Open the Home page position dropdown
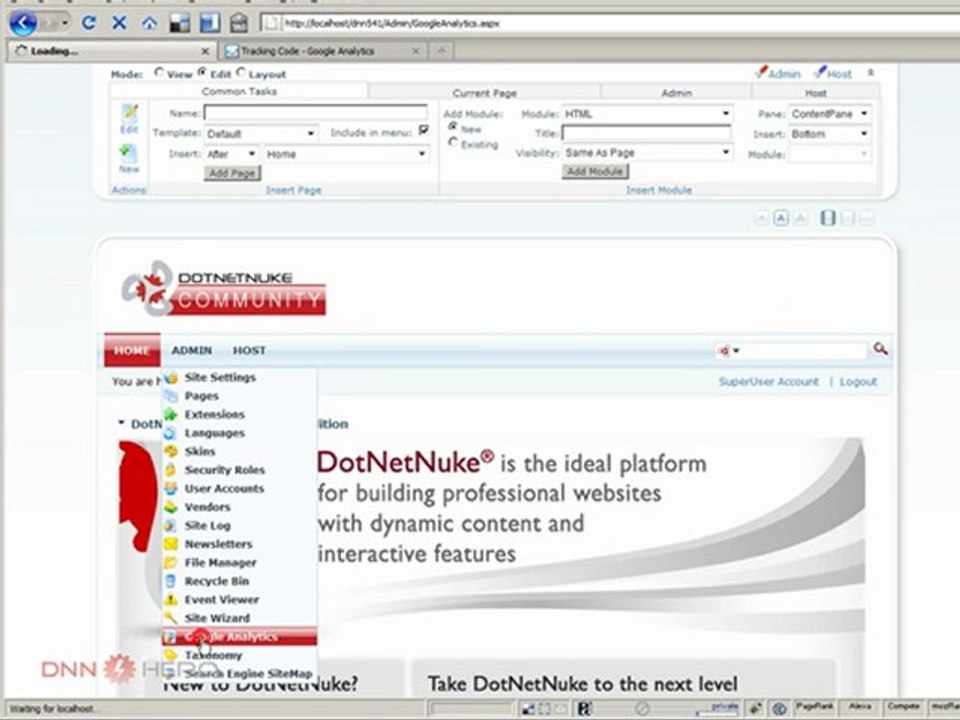Viewport: 960px width, 720px height. coord(347,154)
